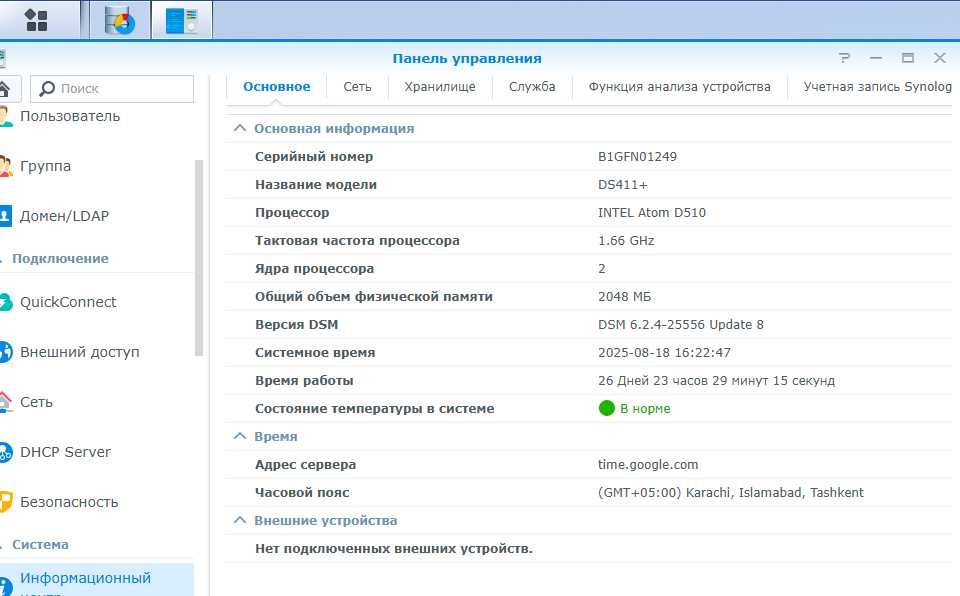This screenshot has width=960, height=596.
Task: Click system time 2025-08-18 16:22:47
Action: [664, 353]
